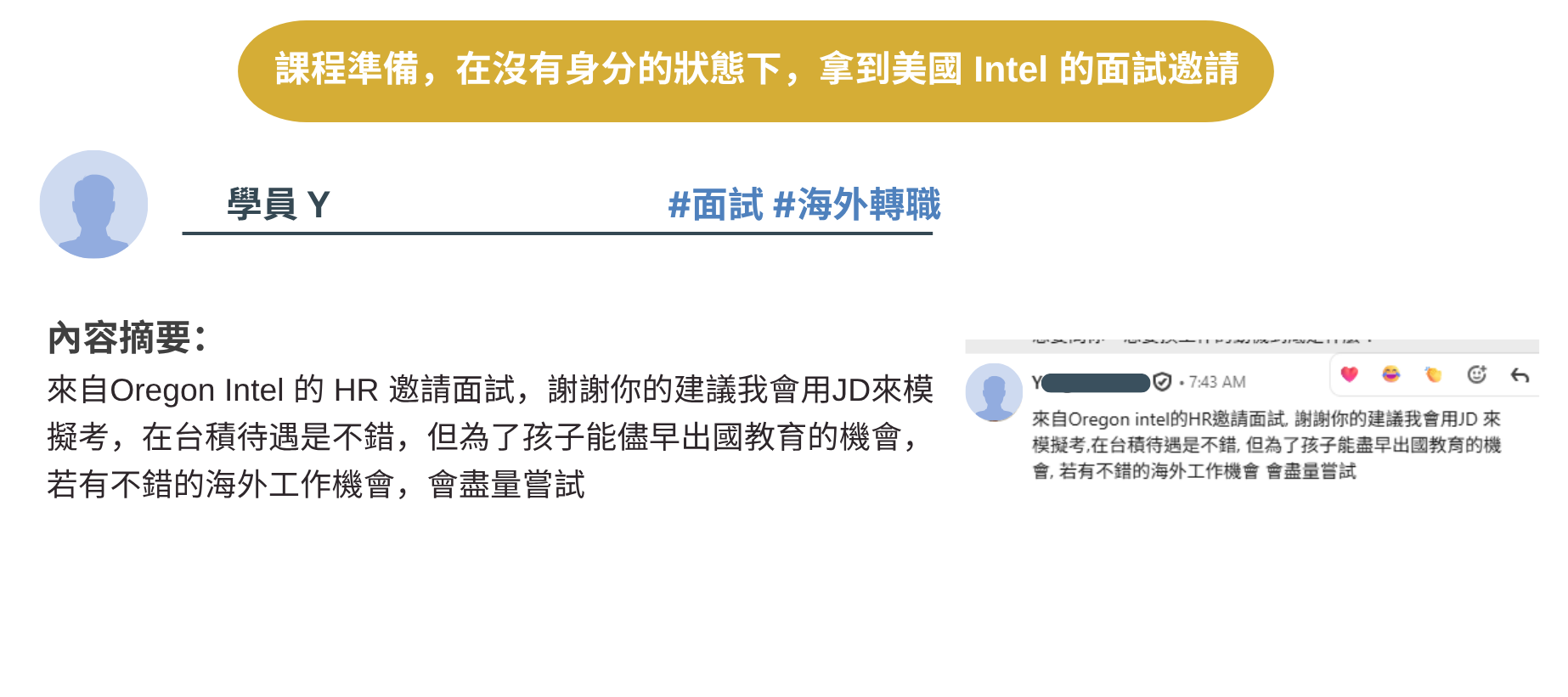Screen dimensions: 1568x697
Task: React with the clapping hands emoji
Action: coord(1434,374)
